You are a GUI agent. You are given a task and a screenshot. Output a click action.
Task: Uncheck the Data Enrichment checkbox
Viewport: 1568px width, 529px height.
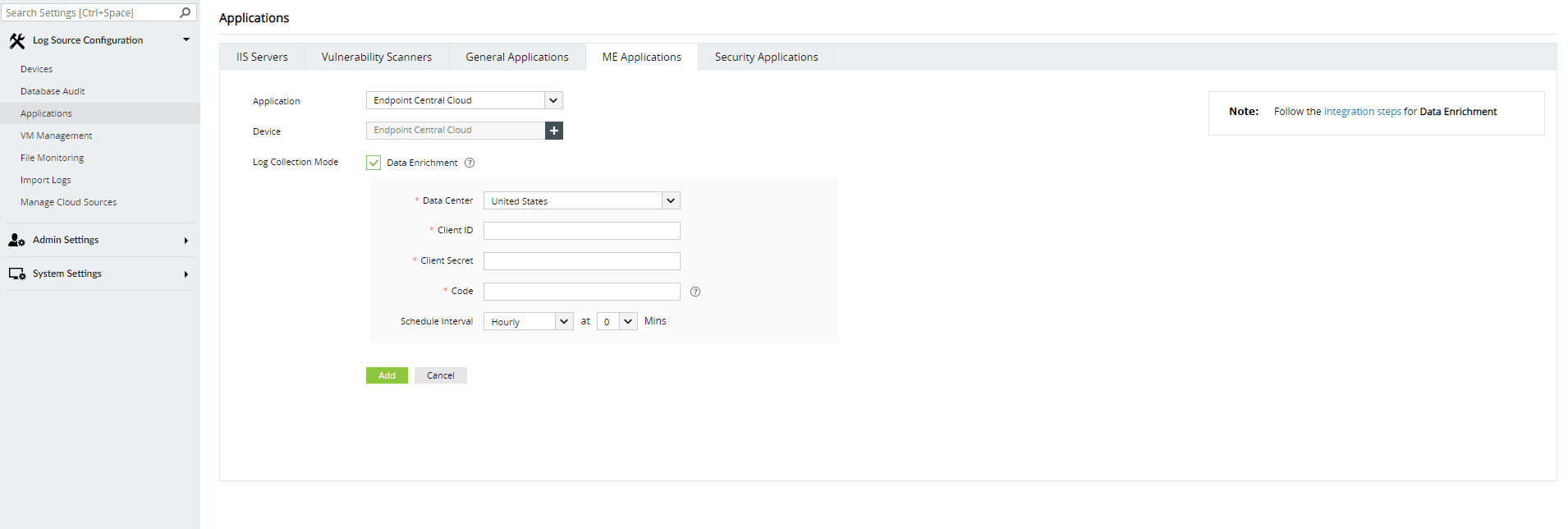tap(374, 163)
